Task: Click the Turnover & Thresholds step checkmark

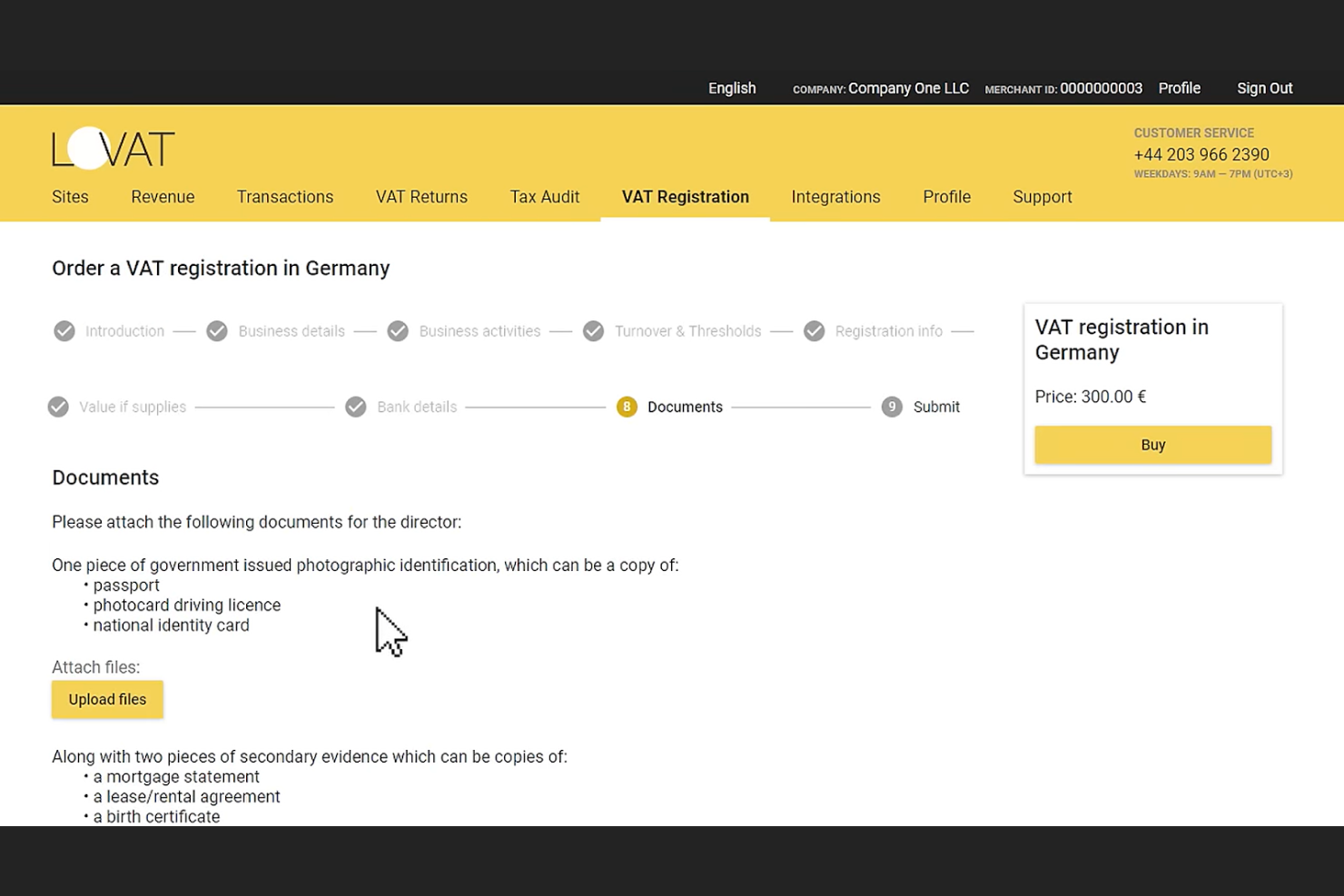Action: [594, 330]
